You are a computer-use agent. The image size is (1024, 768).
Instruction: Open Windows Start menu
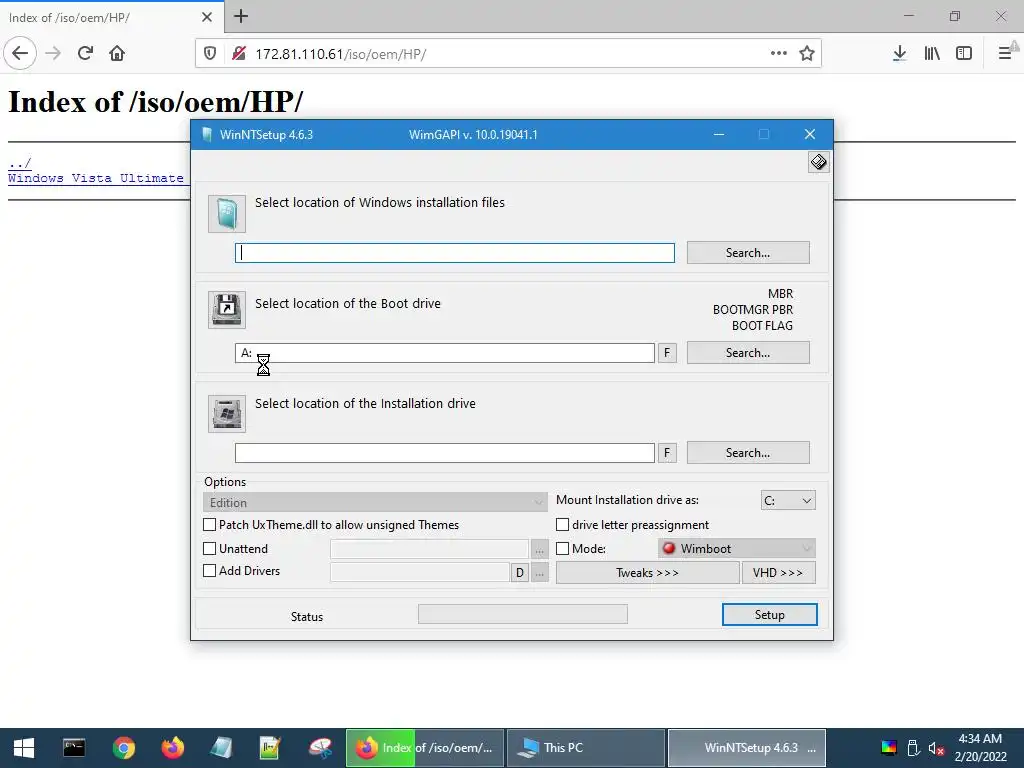(x=24, y=748)
